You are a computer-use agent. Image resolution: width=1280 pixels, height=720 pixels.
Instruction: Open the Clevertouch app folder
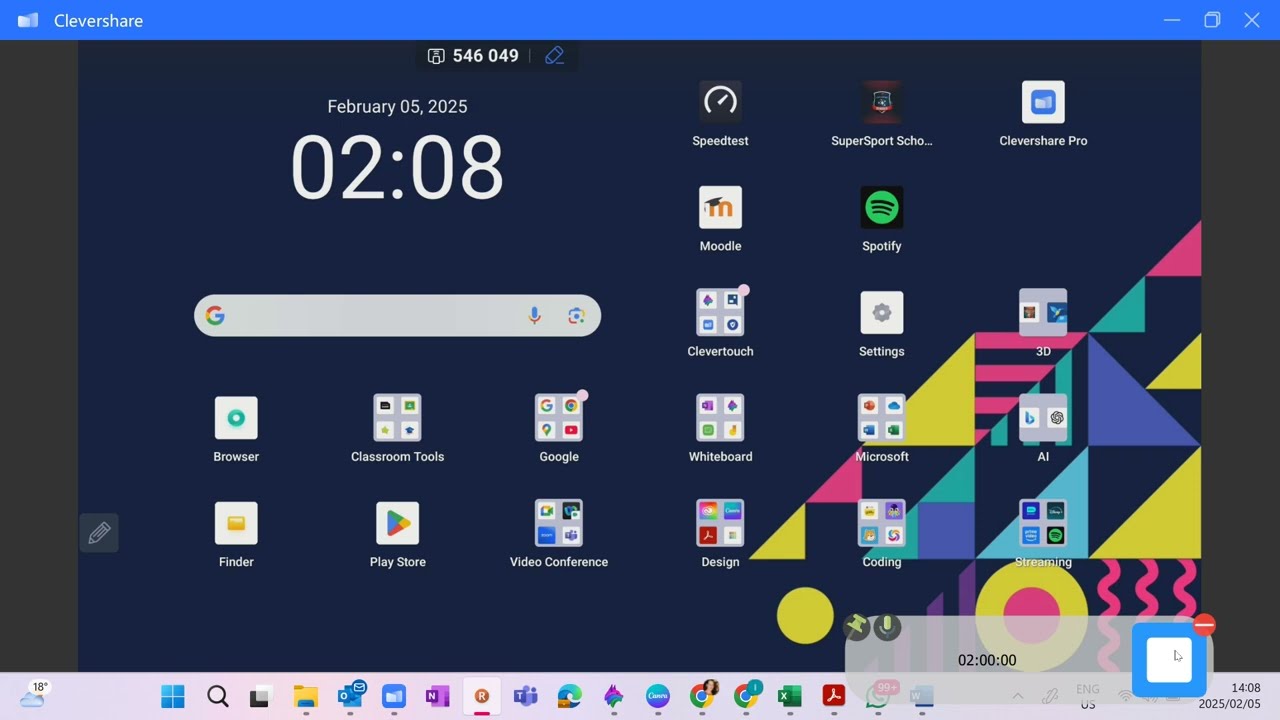coord(720,312)
